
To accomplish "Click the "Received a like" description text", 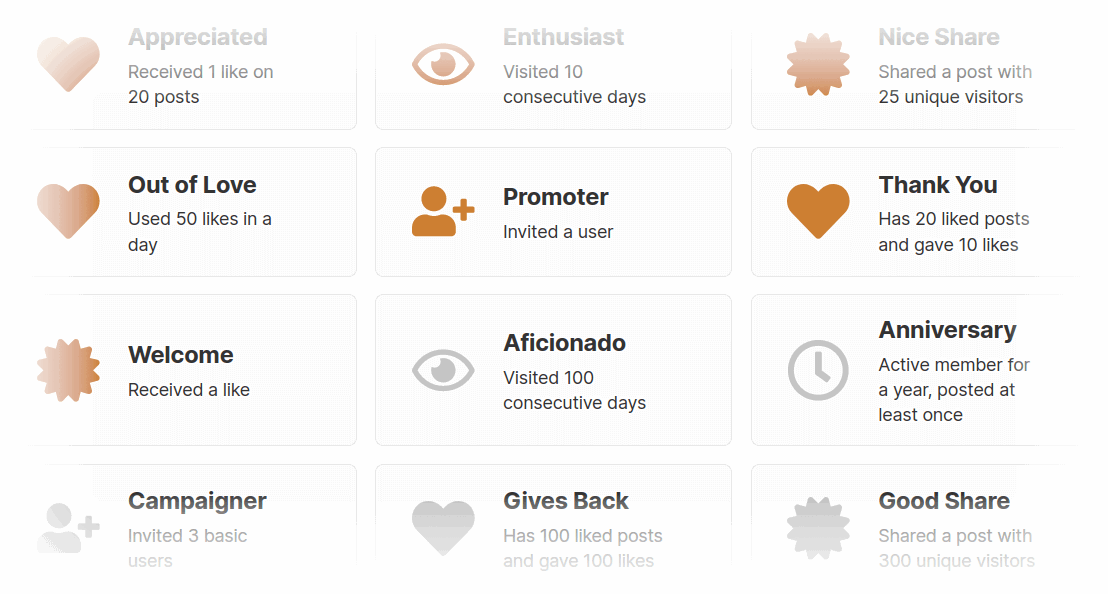I will coord(189,390).
